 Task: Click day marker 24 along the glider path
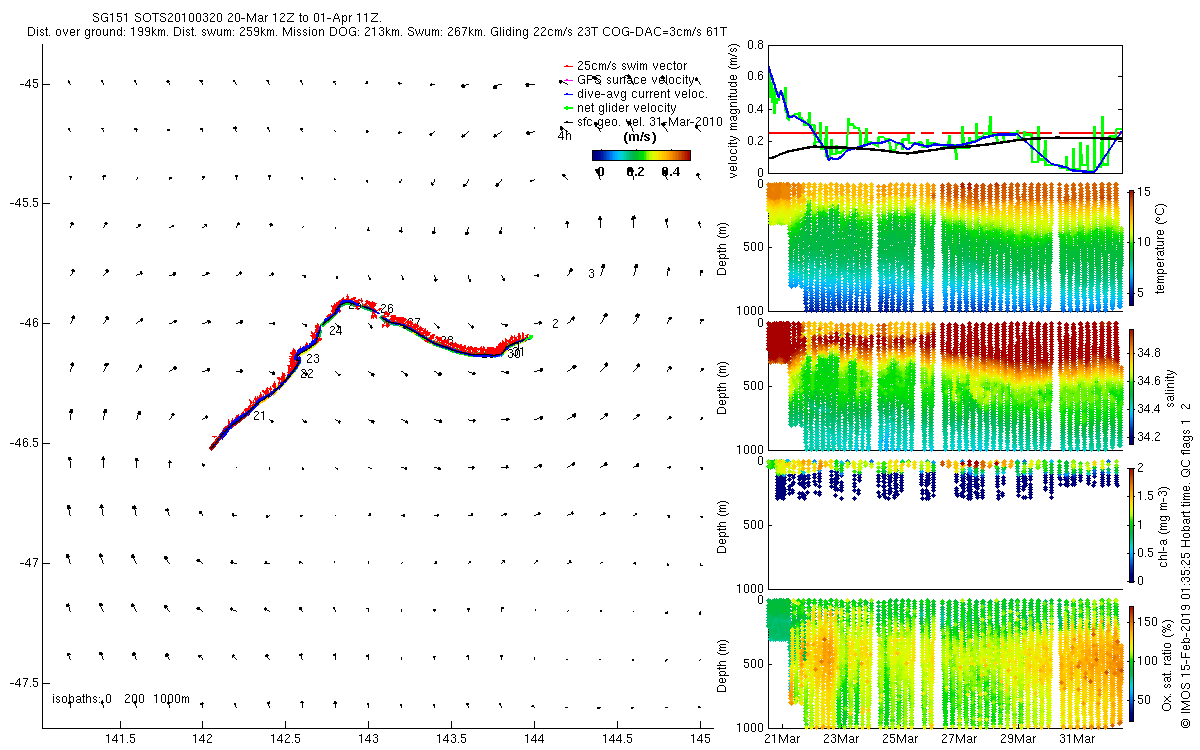pyautogui.click(x=335, y=331)
